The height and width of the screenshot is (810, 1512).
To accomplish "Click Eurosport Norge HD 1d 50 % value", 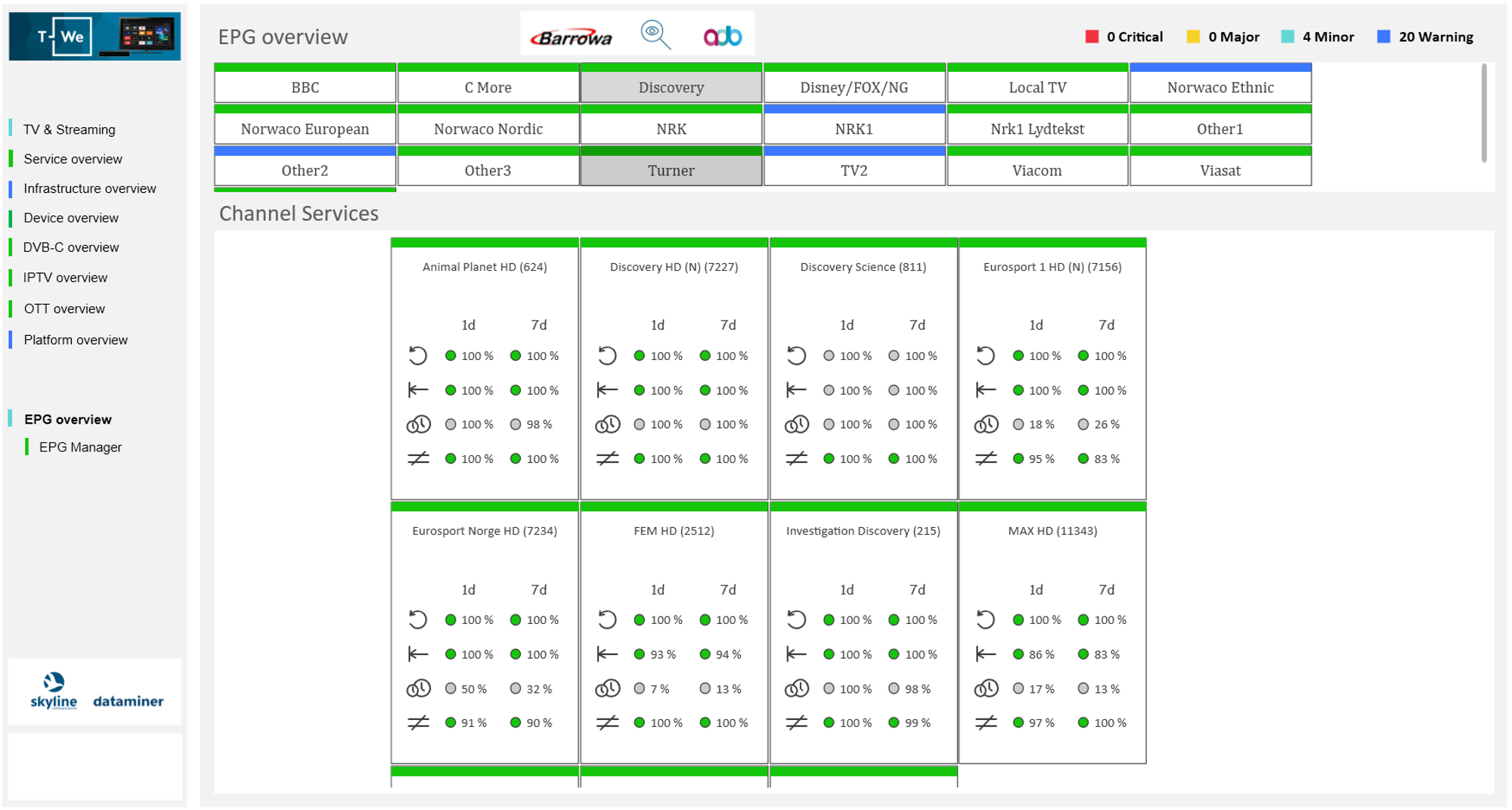I will (474, 689).
